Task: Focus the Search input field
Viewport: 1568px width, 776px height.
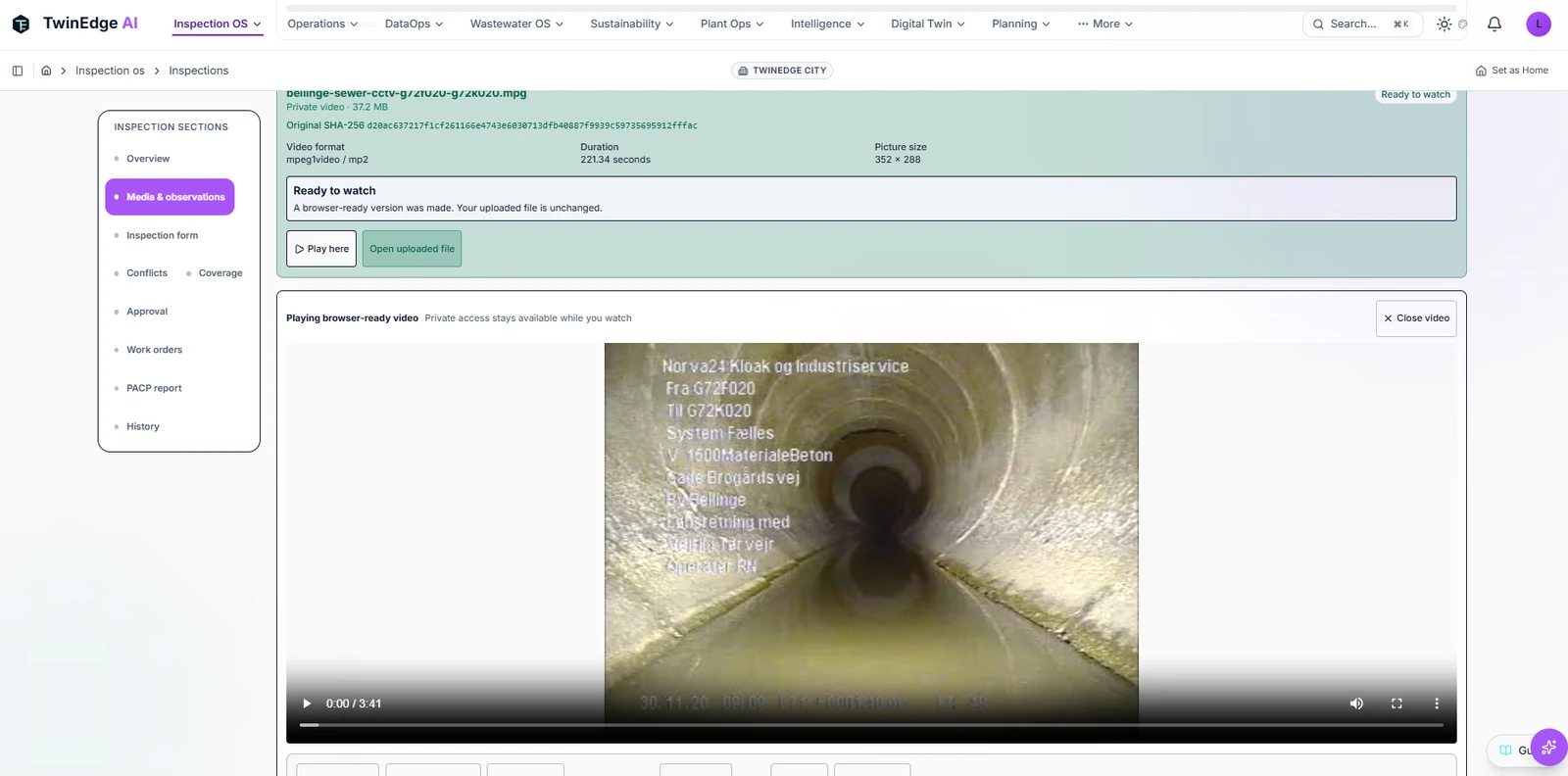Action: (x=1361, y=24)
